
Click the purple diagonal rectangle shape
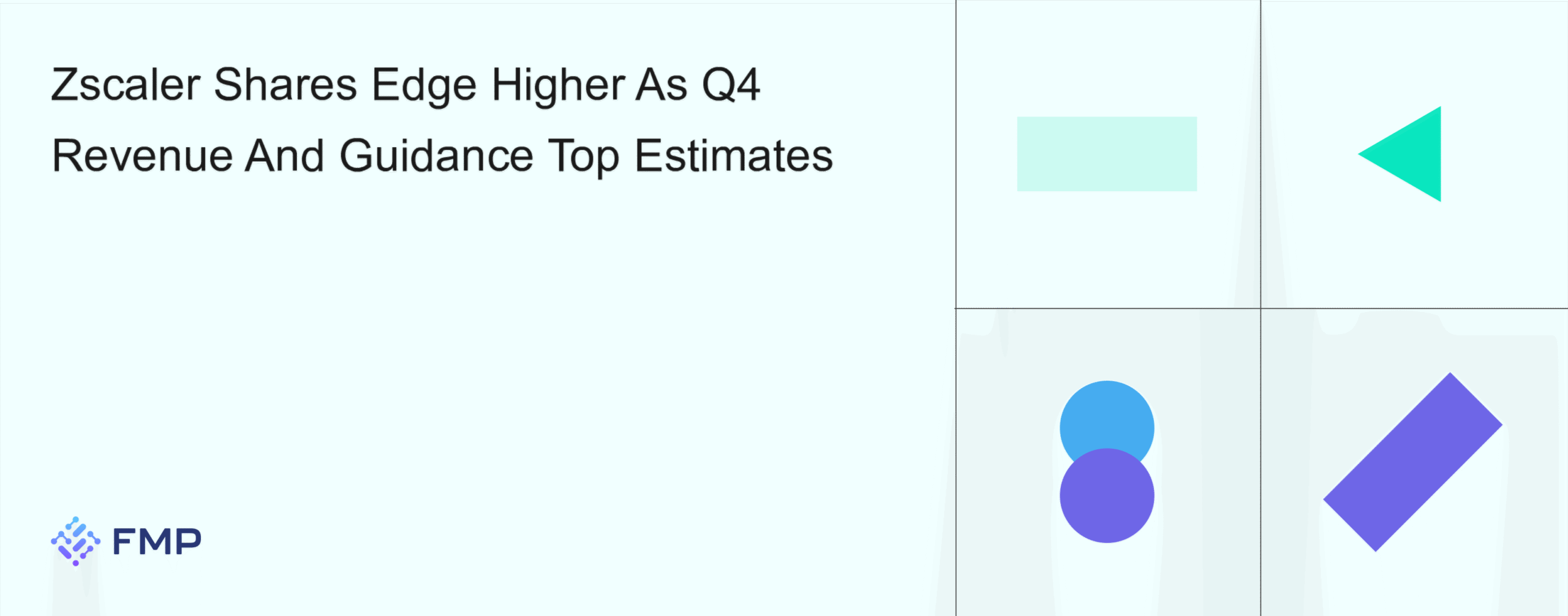tap(1412, 462)
